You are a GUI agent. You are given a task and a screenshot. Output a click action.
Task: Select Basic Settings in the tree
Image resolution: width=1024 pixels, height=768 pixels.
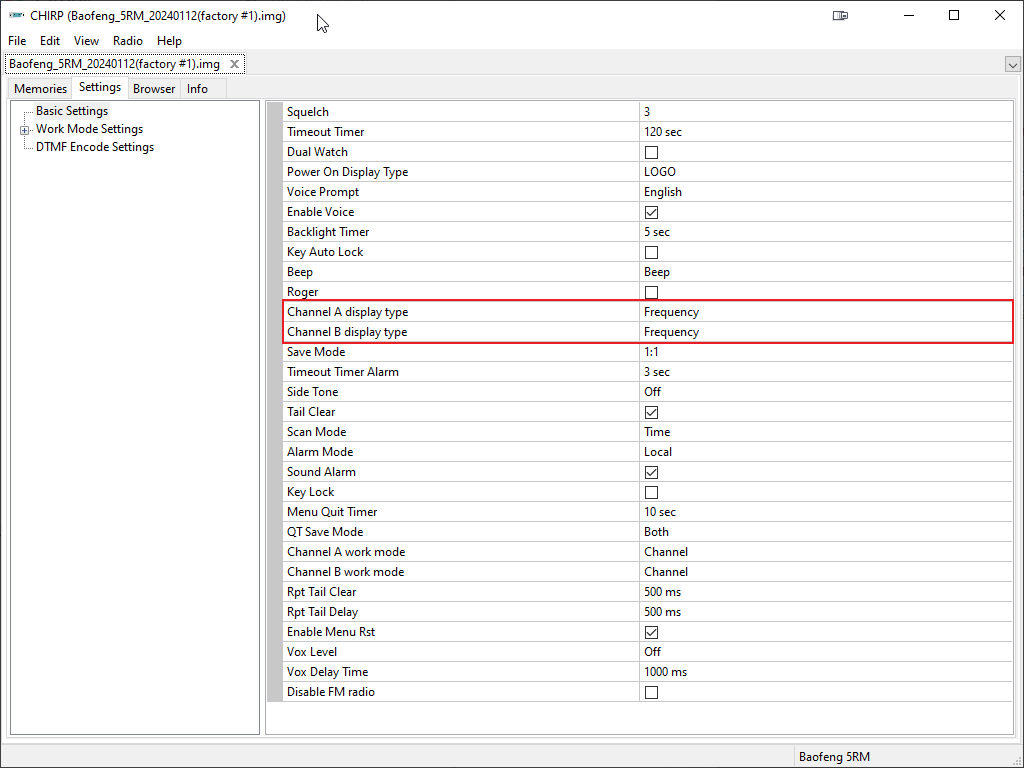point(72,111)
